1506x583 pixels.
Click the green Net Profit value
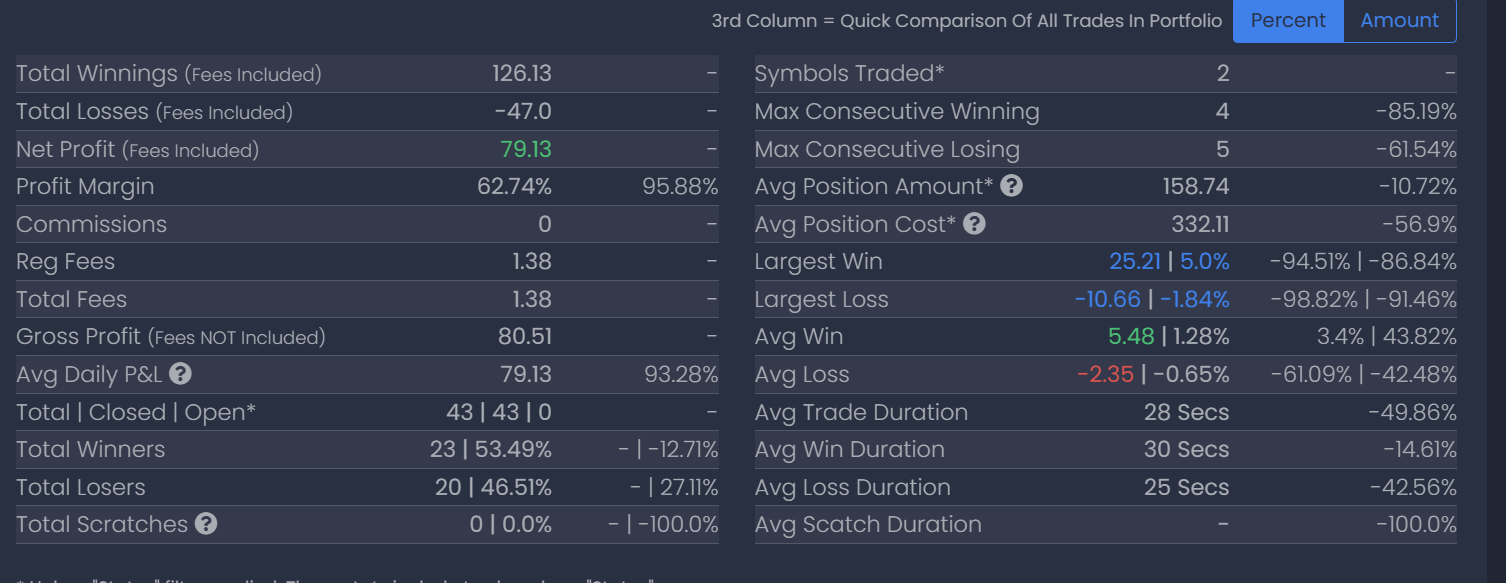525,149
